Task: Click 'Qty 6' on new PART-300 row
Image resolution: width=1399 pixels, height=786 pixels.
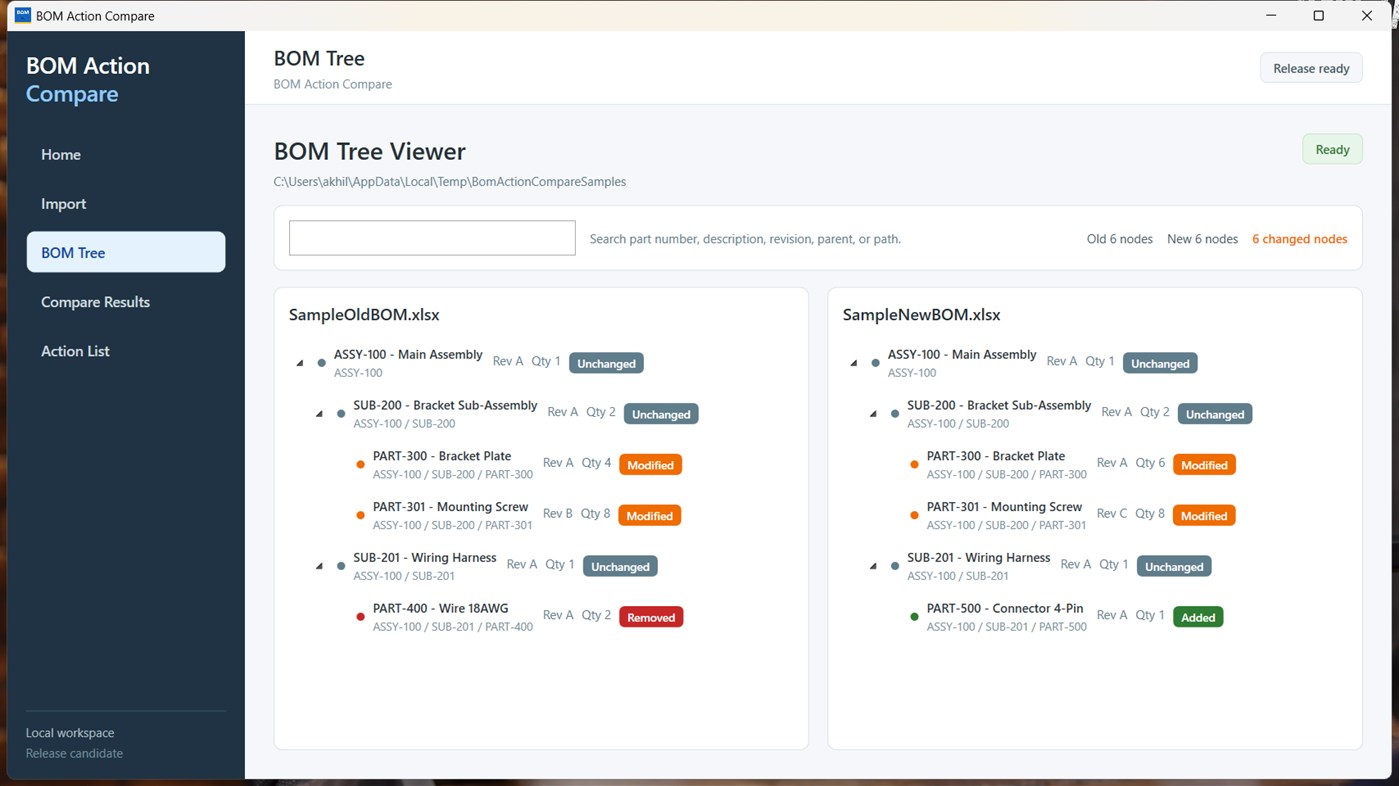Action: [1150, 463]
